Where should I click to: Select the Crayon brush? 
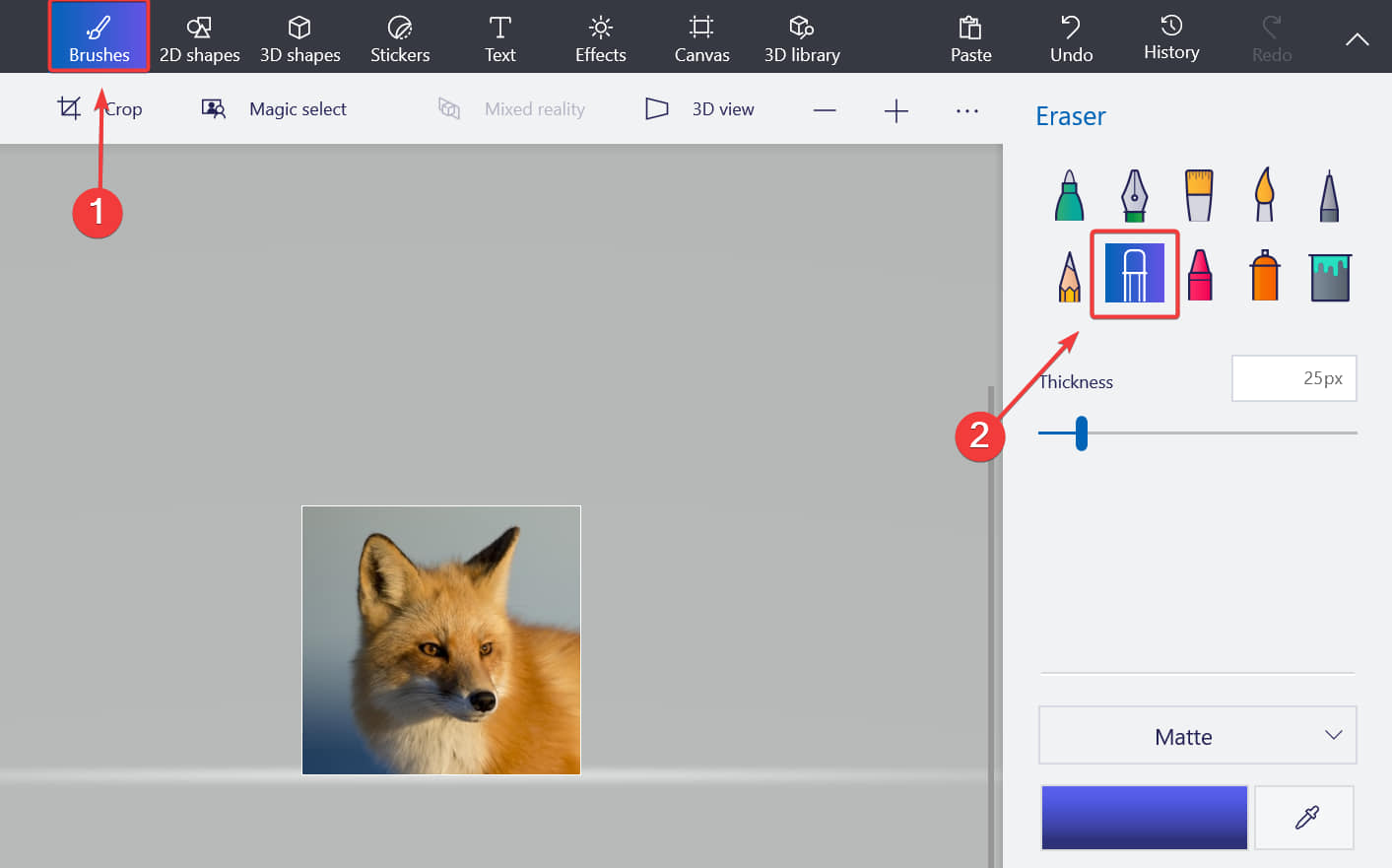click(x=1199, y=276)
